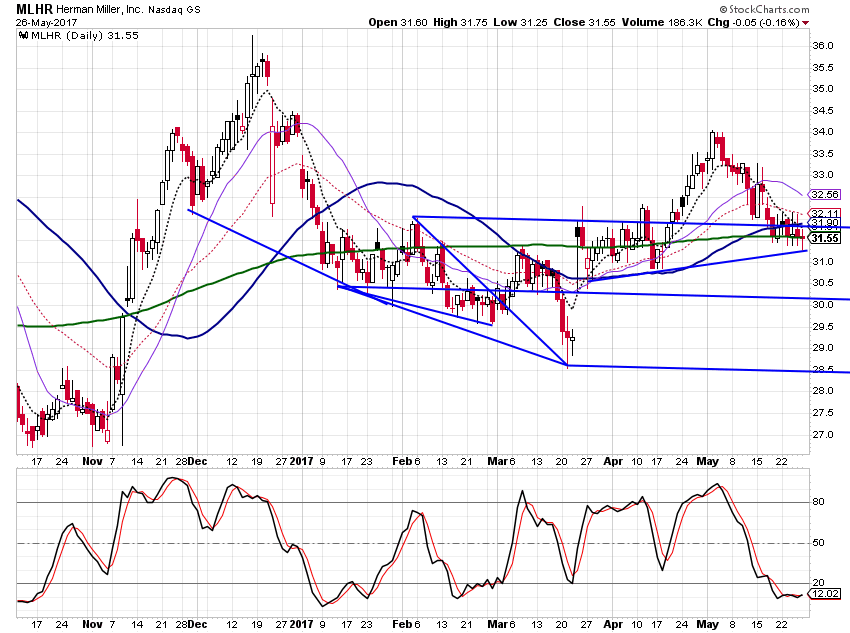850x633 pixels.
Task: Click the Nasdaq GS exchange label
Action: [x=174, y=10]
